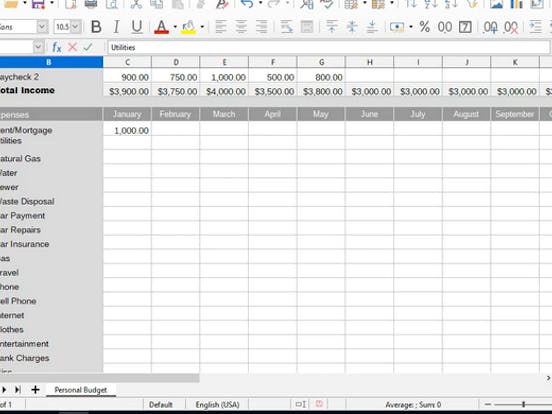Image resolution: width=552 pixels, height=414 pixels.
Task: Select column header E
Action: (224, 62)
